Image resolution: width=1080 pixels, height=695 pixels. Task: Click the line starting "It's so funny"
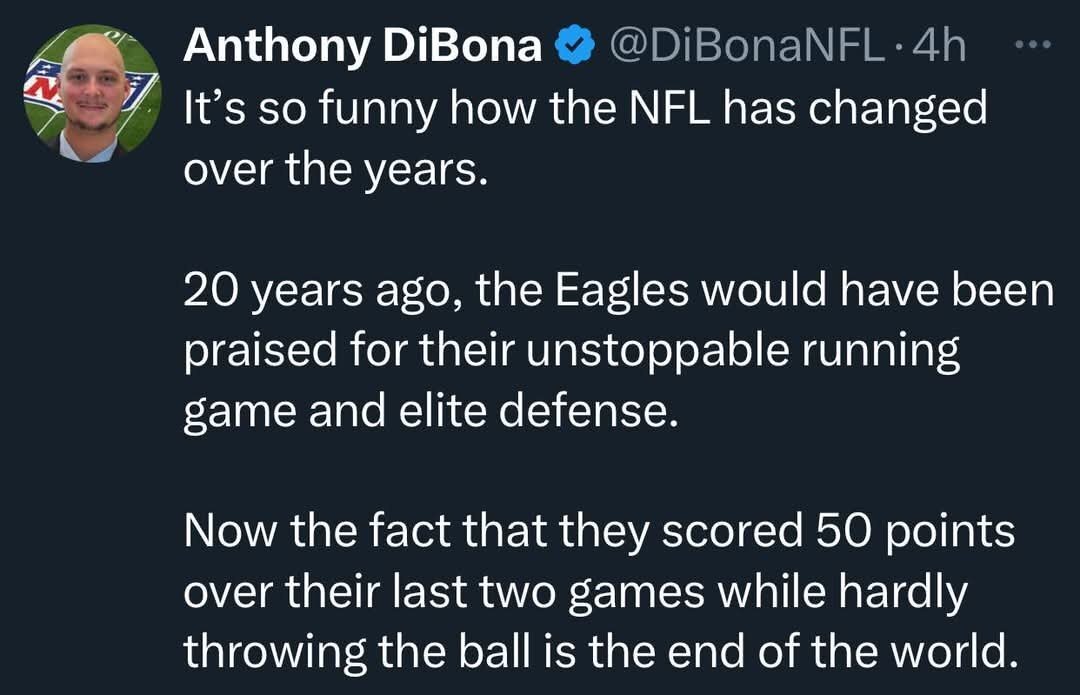click(584, 109)
